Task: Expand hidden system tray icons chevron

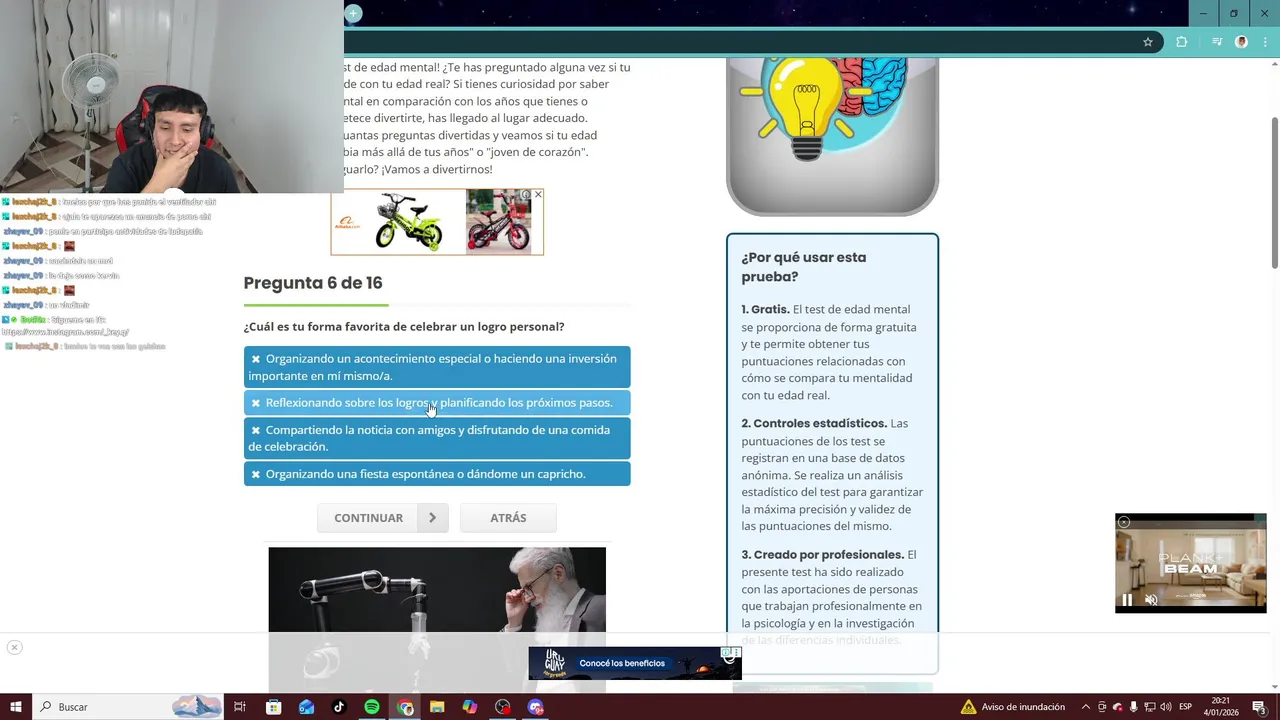Action: click(1086, 707)
